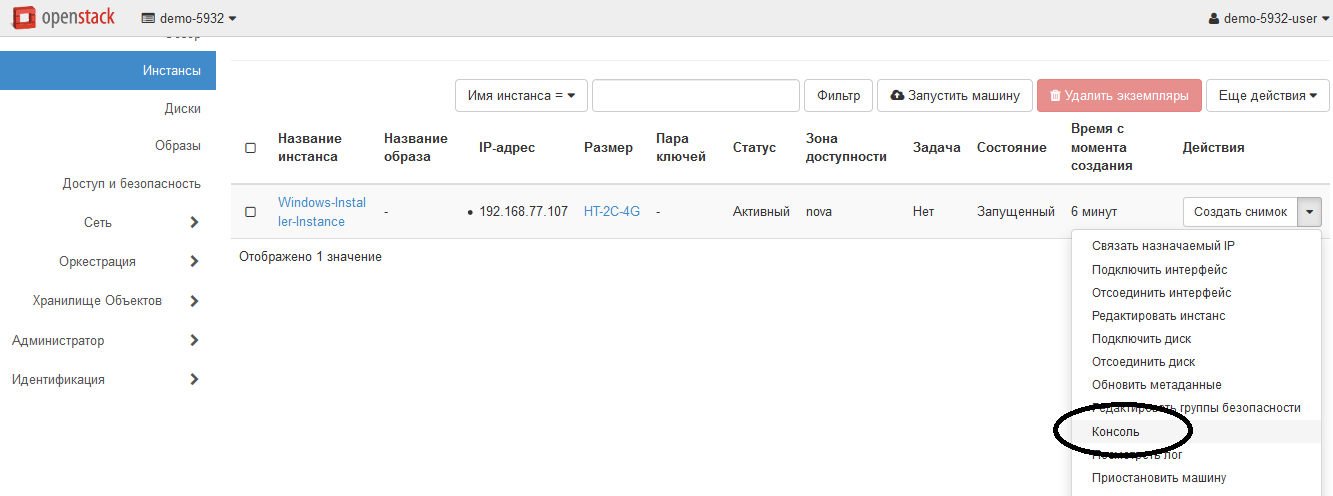
Task: Check the Windows-Installer-Instance row checkbox
Action: [250, 212]
